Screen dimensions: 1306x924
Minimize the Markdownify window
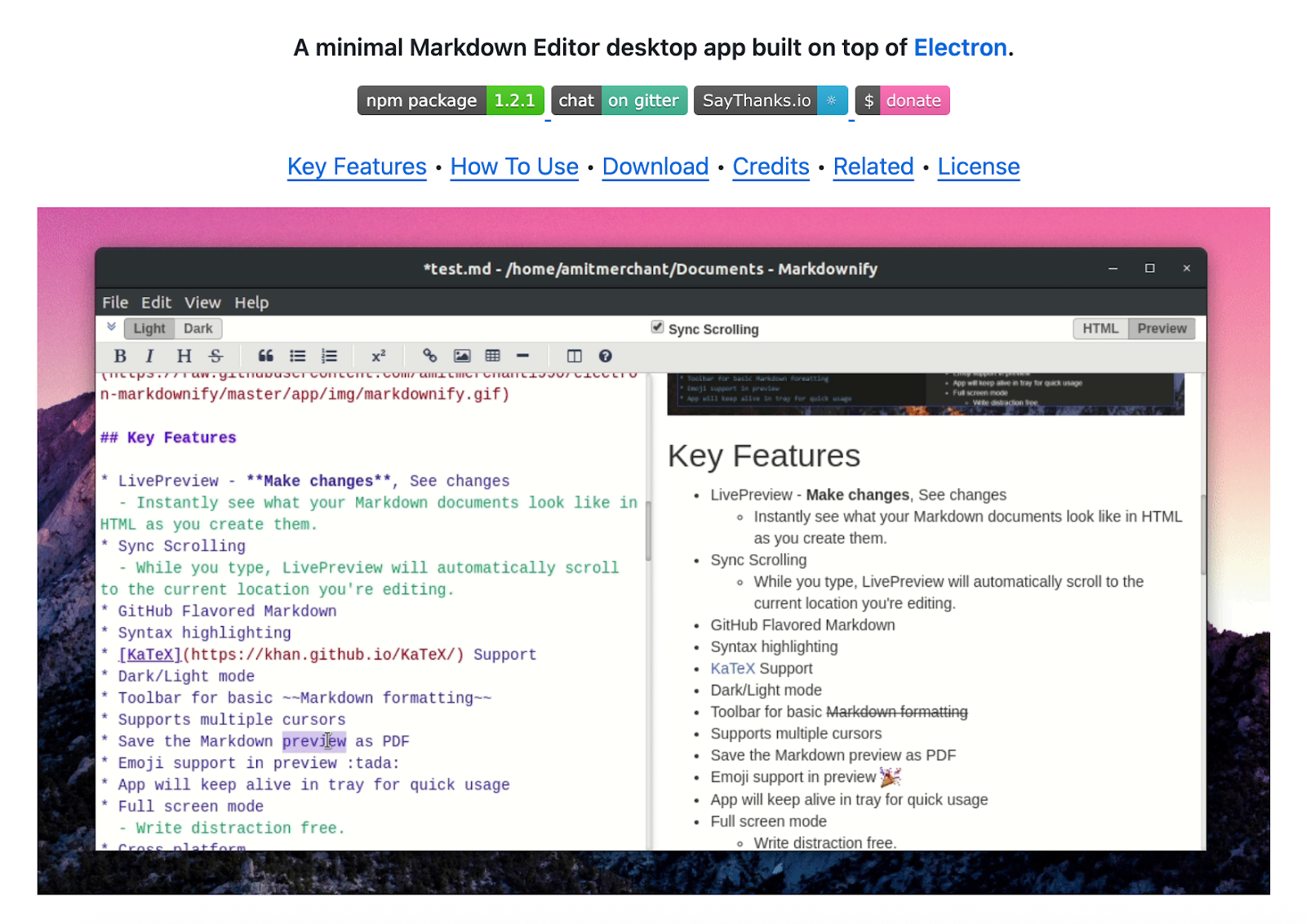[1113, 268]
